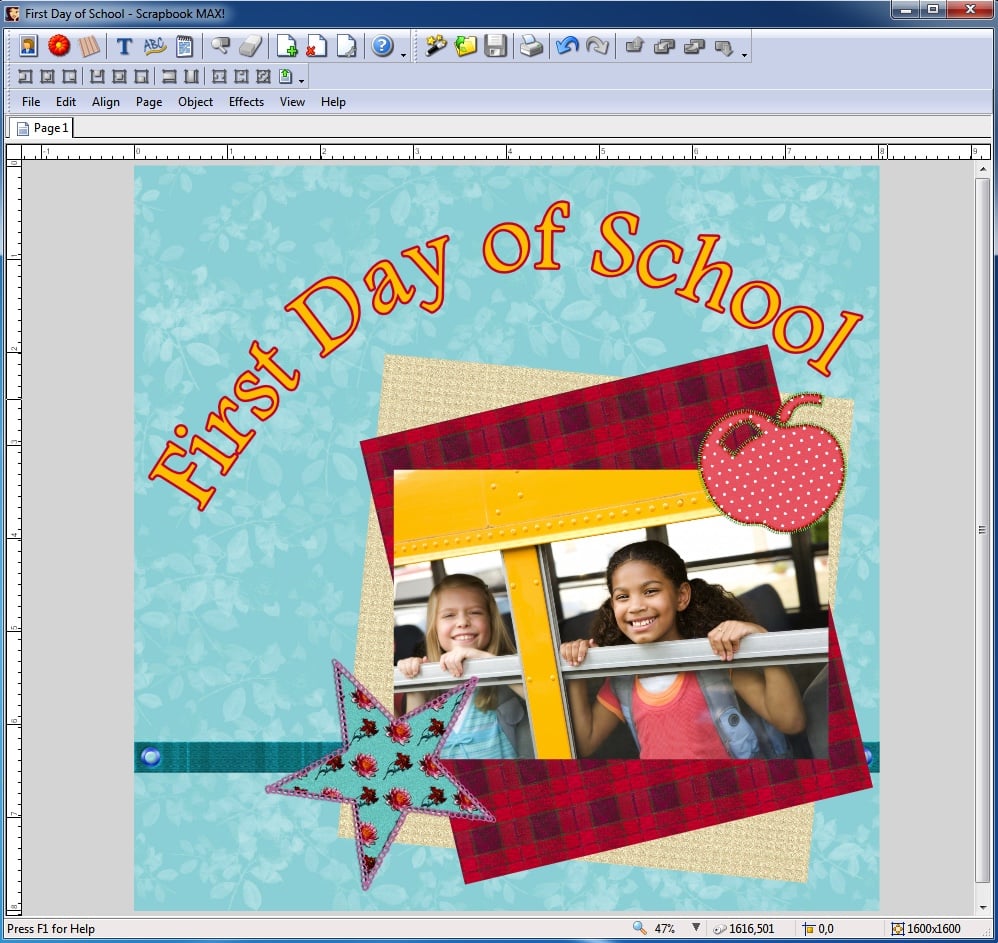The image size is (998, 943).
Task: Click the 1600x1600 page size readout
Action: click(x=933, y=929)
